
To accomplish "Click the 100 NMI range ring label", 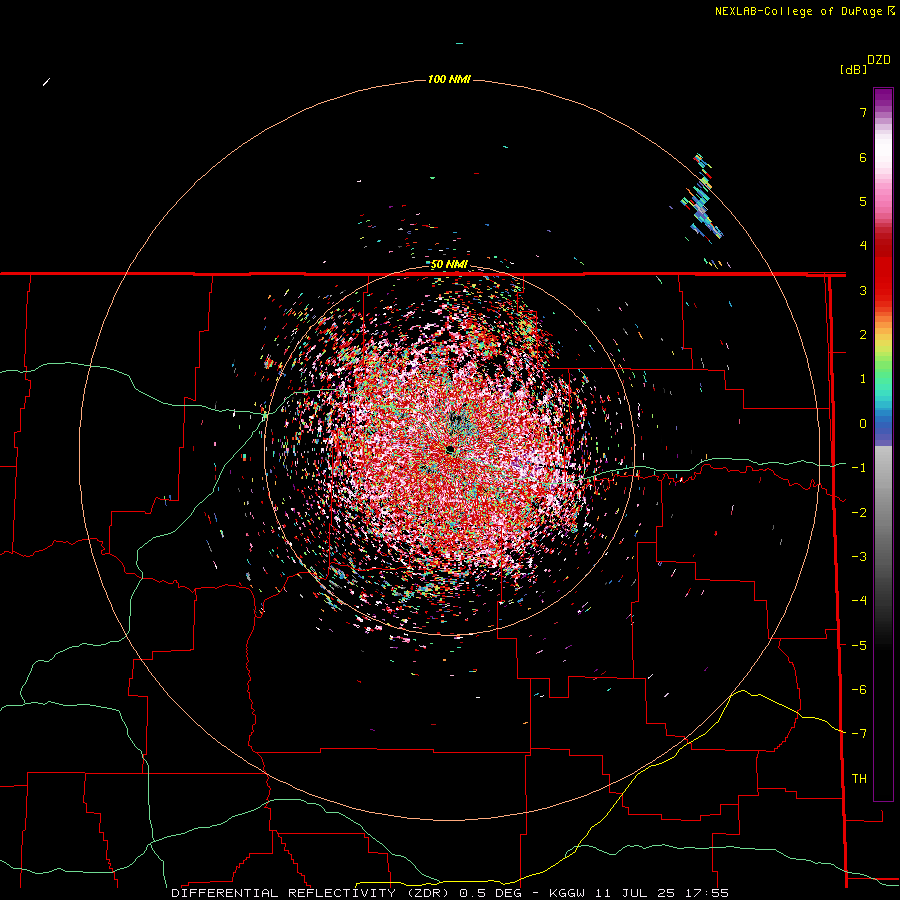I will (449, 79).
